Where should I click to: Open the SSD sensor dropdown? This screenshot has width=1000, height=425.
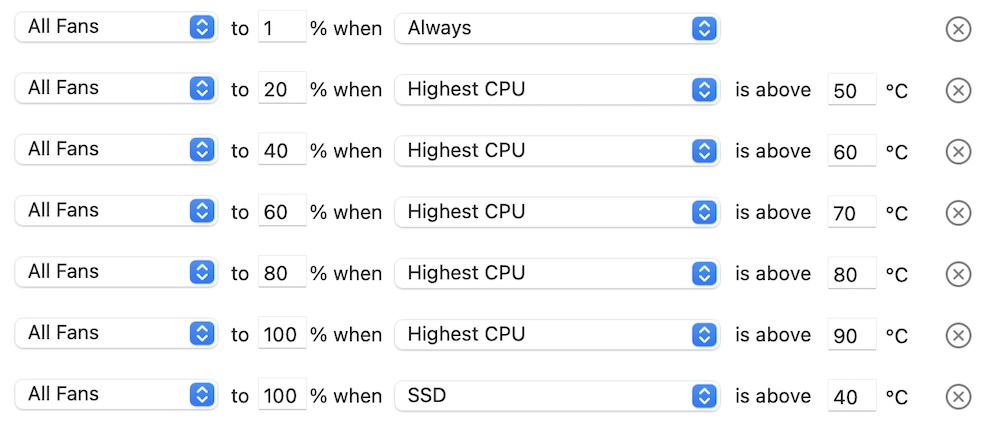click(557, 396)
